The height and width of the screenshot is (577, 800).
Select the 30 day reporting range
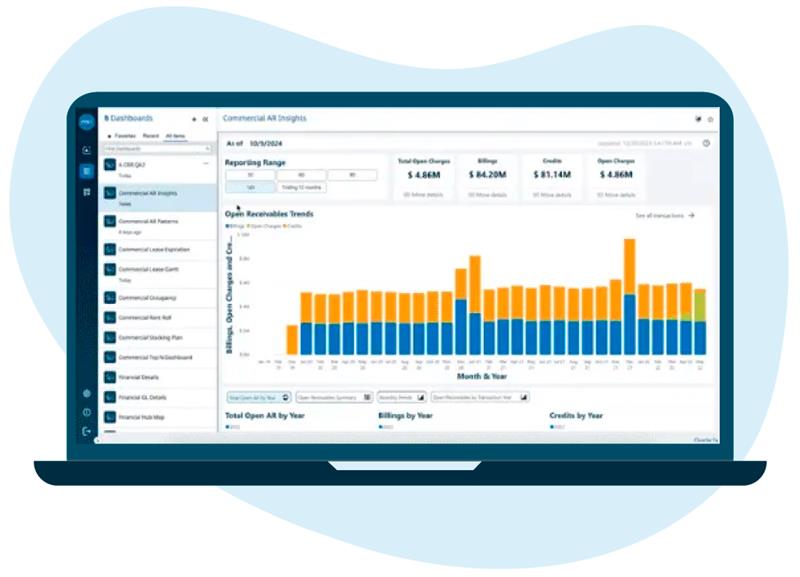tap(249, 175)
